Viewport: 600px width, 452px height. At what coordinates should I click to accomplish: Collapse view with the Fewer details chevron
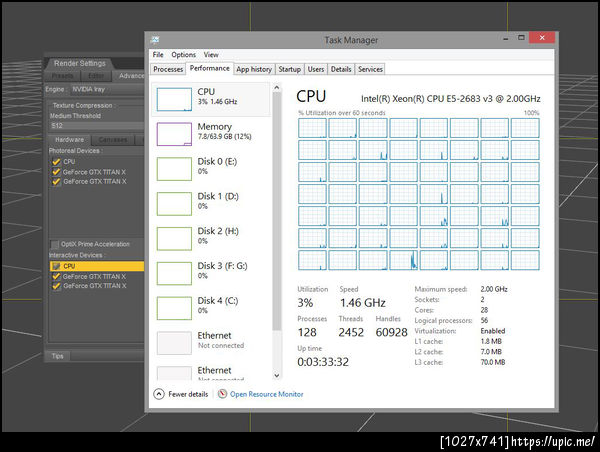(x=159, y=394)
